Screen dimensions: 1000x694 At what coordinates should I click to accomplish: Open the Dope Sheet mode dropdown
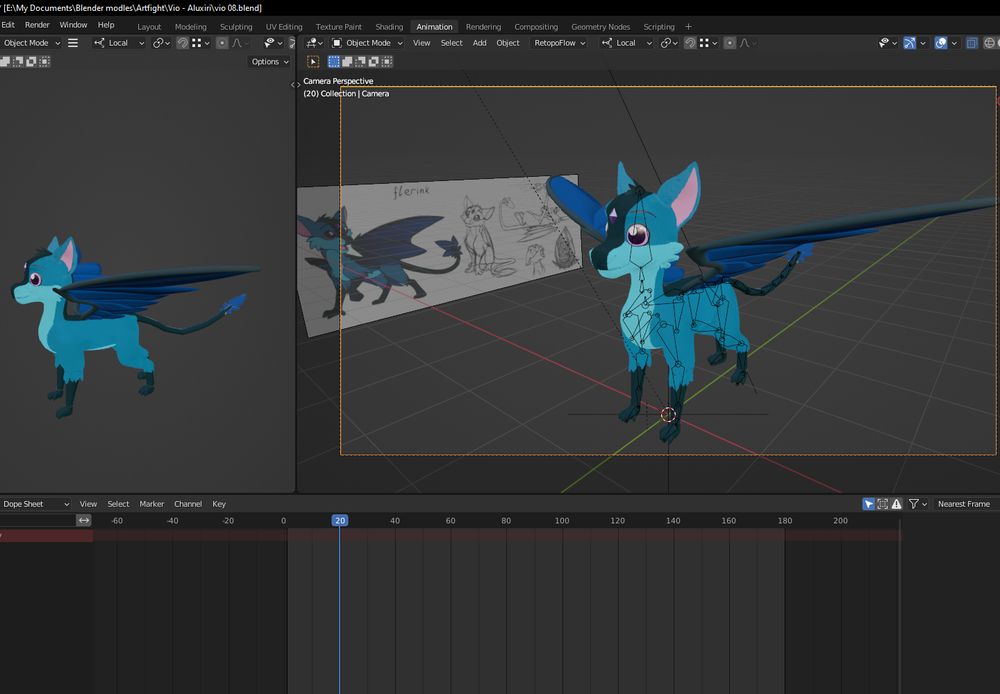coord(35,504)
